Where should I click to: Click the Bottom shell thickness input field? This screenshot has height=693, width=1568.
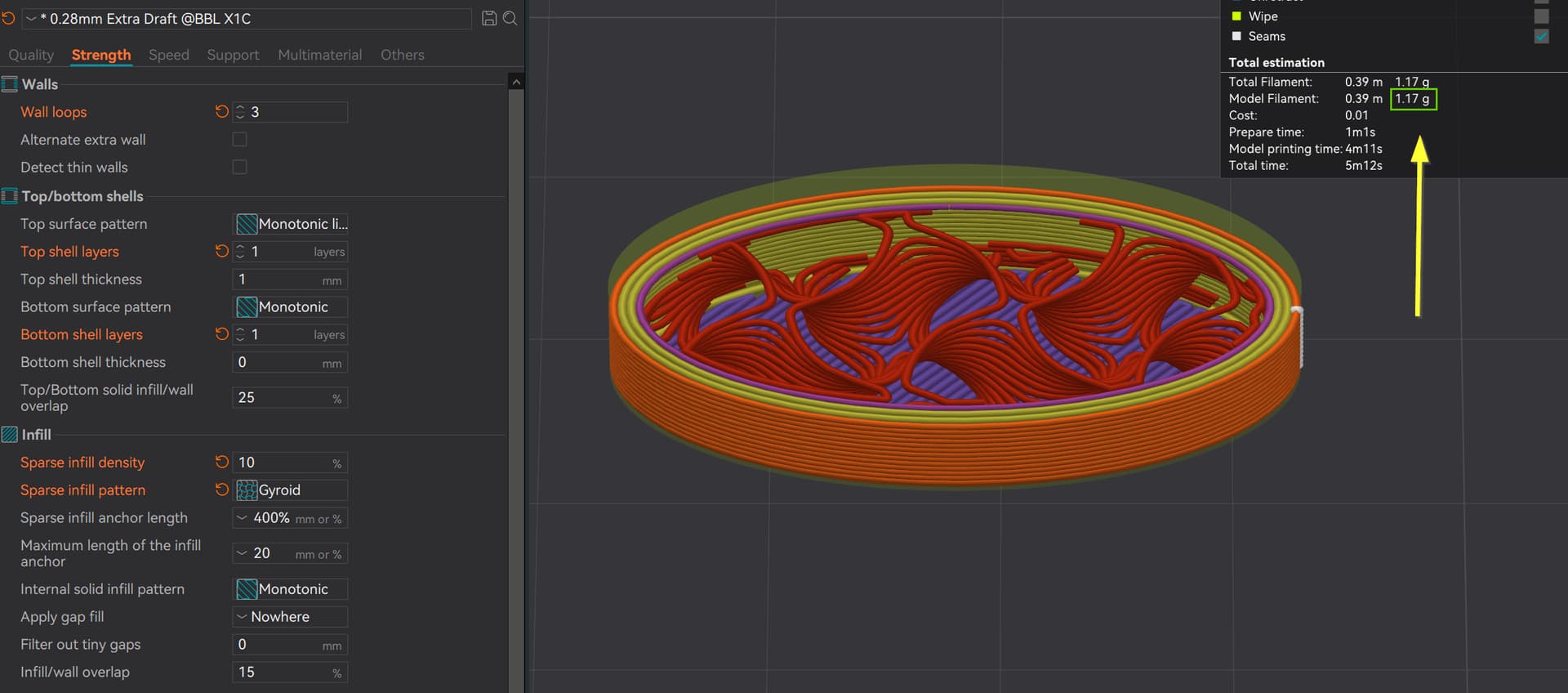pos(290,362)
